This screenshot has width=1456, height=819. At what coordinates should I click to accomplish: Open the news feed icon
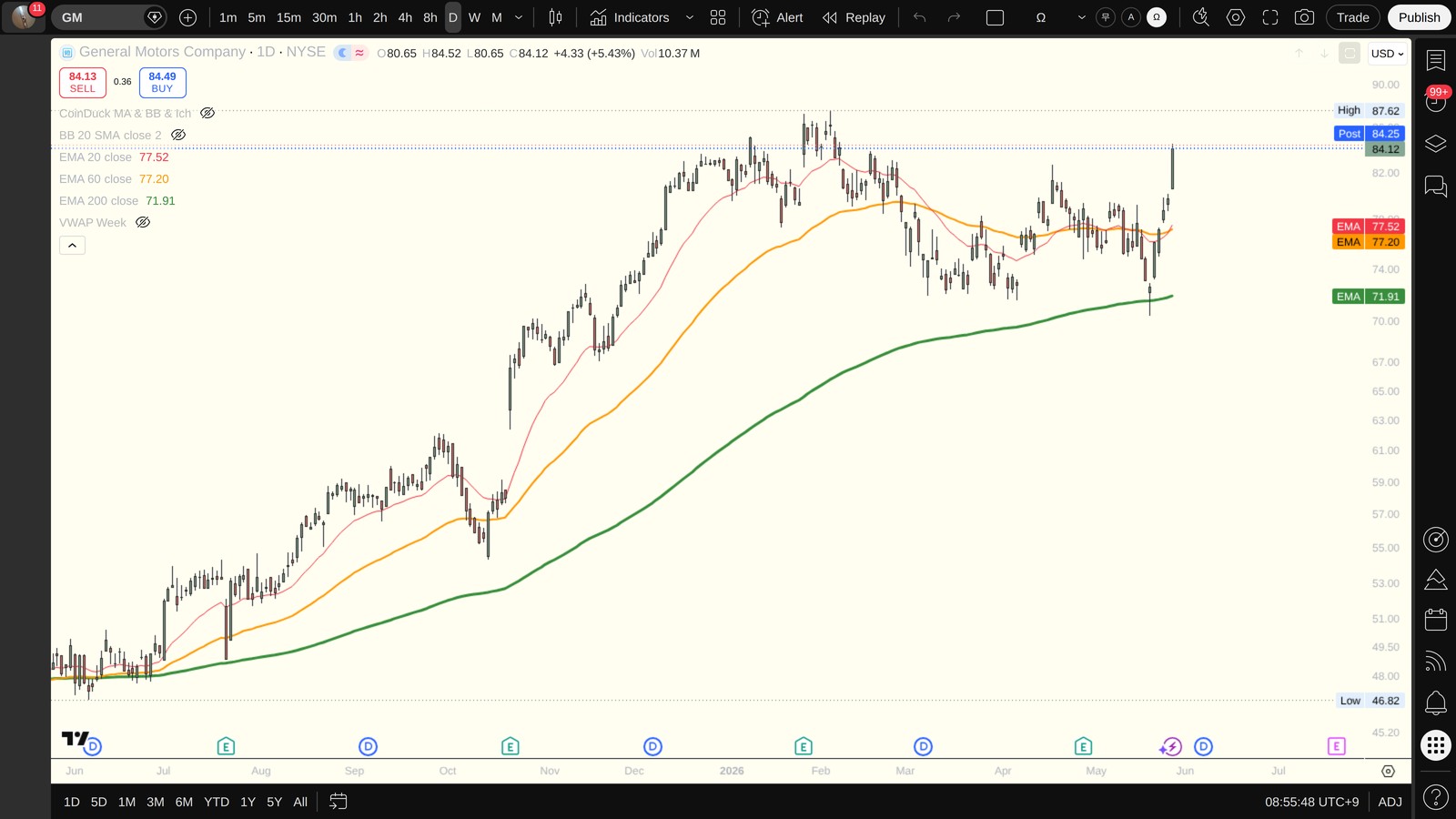tap(1436, 662)
